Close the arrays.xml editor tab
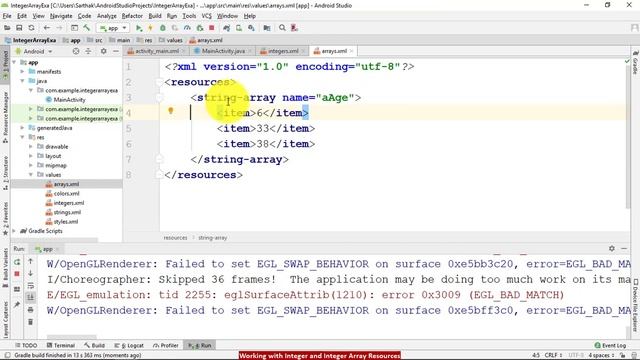 pyautogui.click(x=351, y=51)
